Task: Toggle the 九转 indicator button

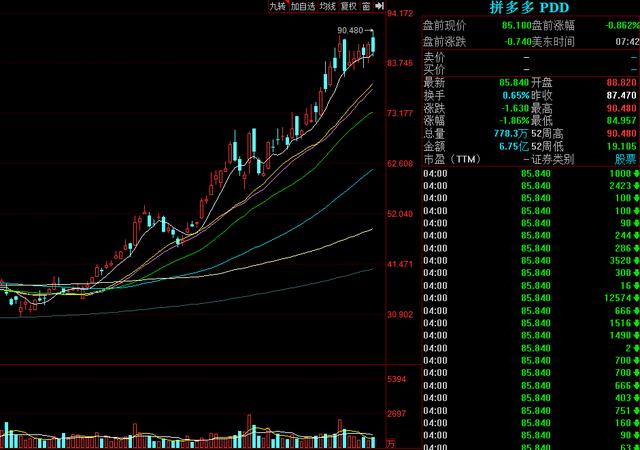Action: click(278, 6)
